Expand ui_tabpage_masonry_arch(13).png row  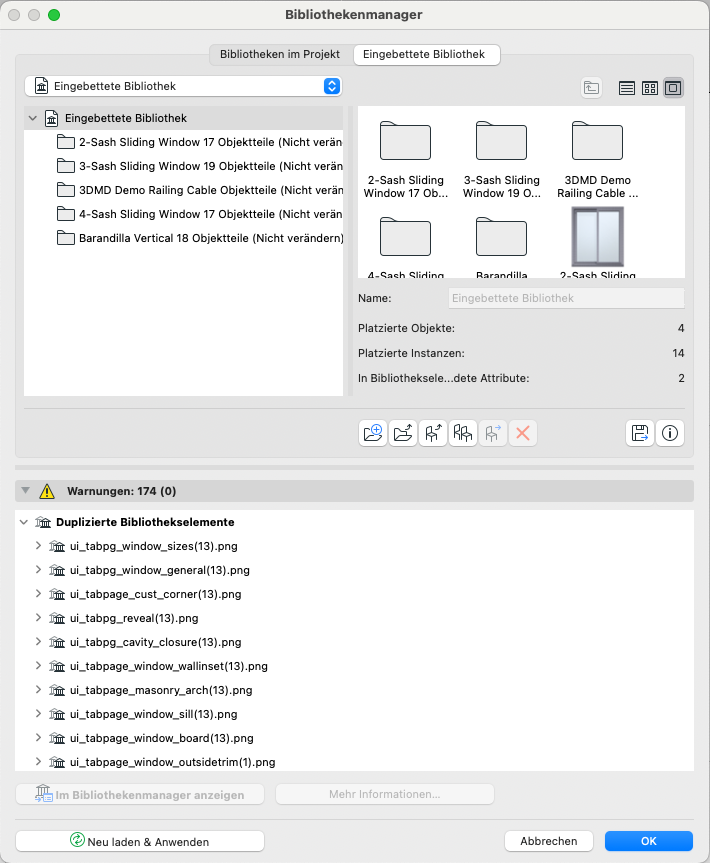click(x=38, y=690)
